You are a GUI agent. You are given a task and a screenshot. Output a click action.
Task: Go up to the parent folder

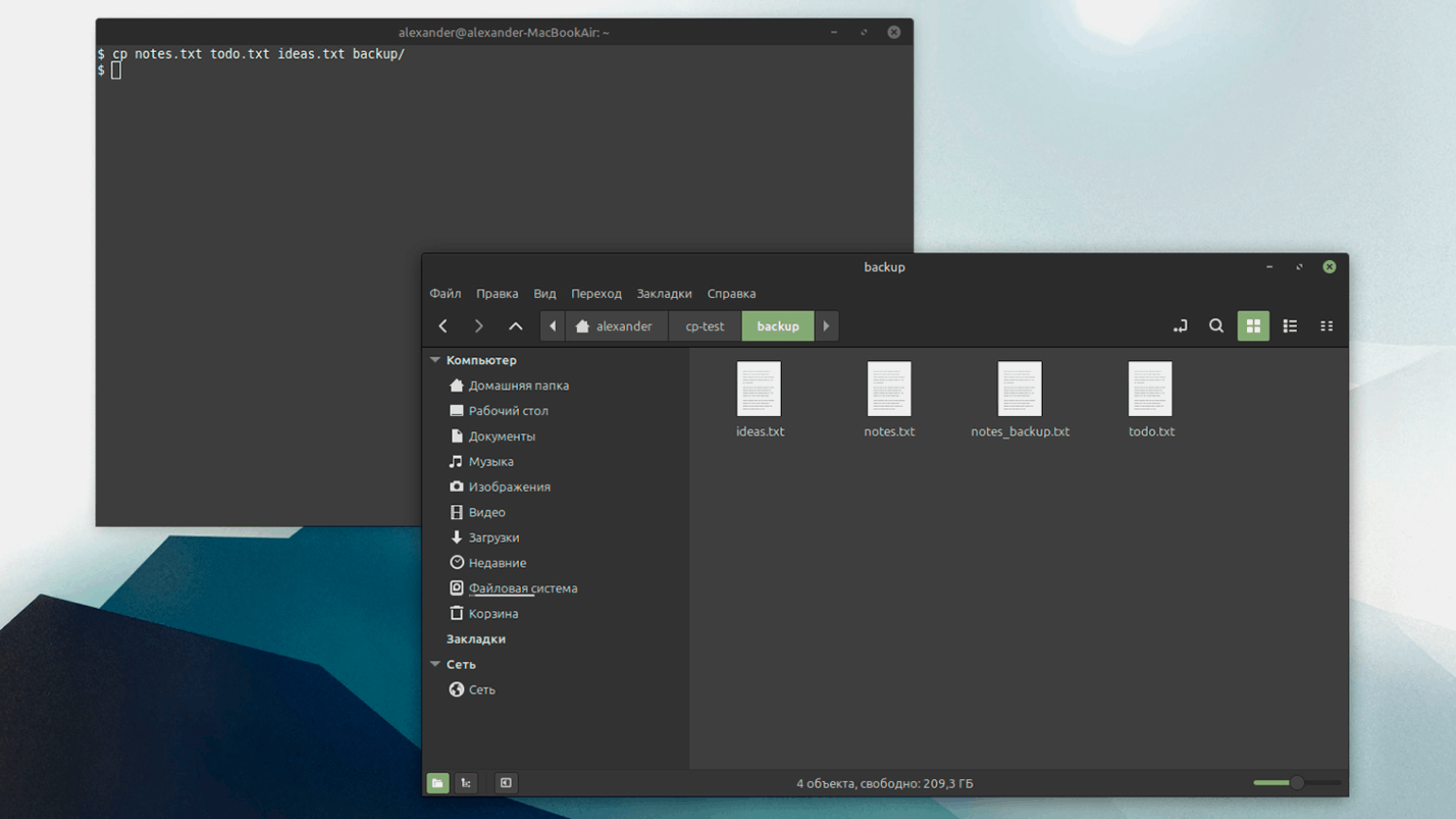pos(515,326)
